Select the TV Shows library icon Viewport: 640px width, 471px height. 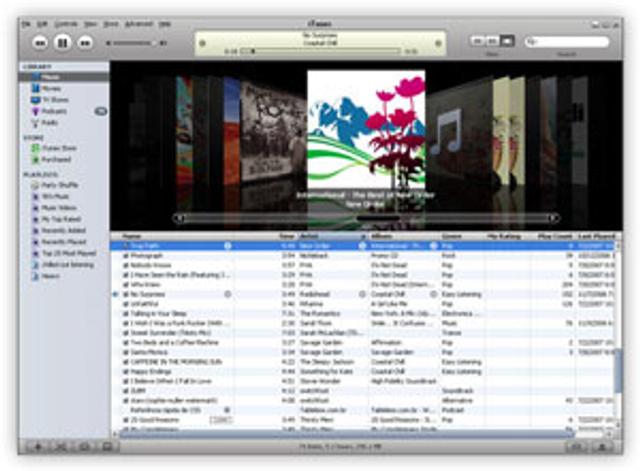(36, 100)
